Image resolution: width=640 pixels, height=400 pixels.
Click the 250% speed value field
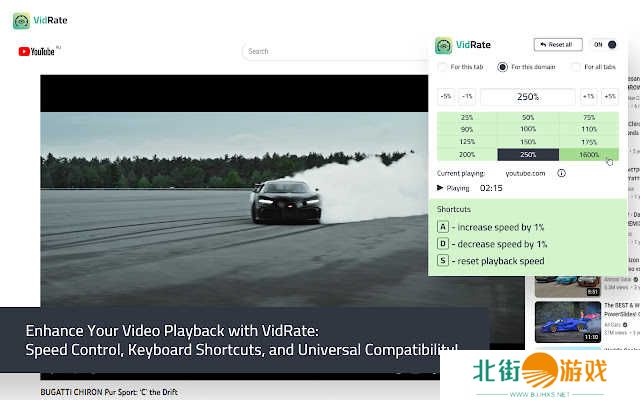(528, 97)
